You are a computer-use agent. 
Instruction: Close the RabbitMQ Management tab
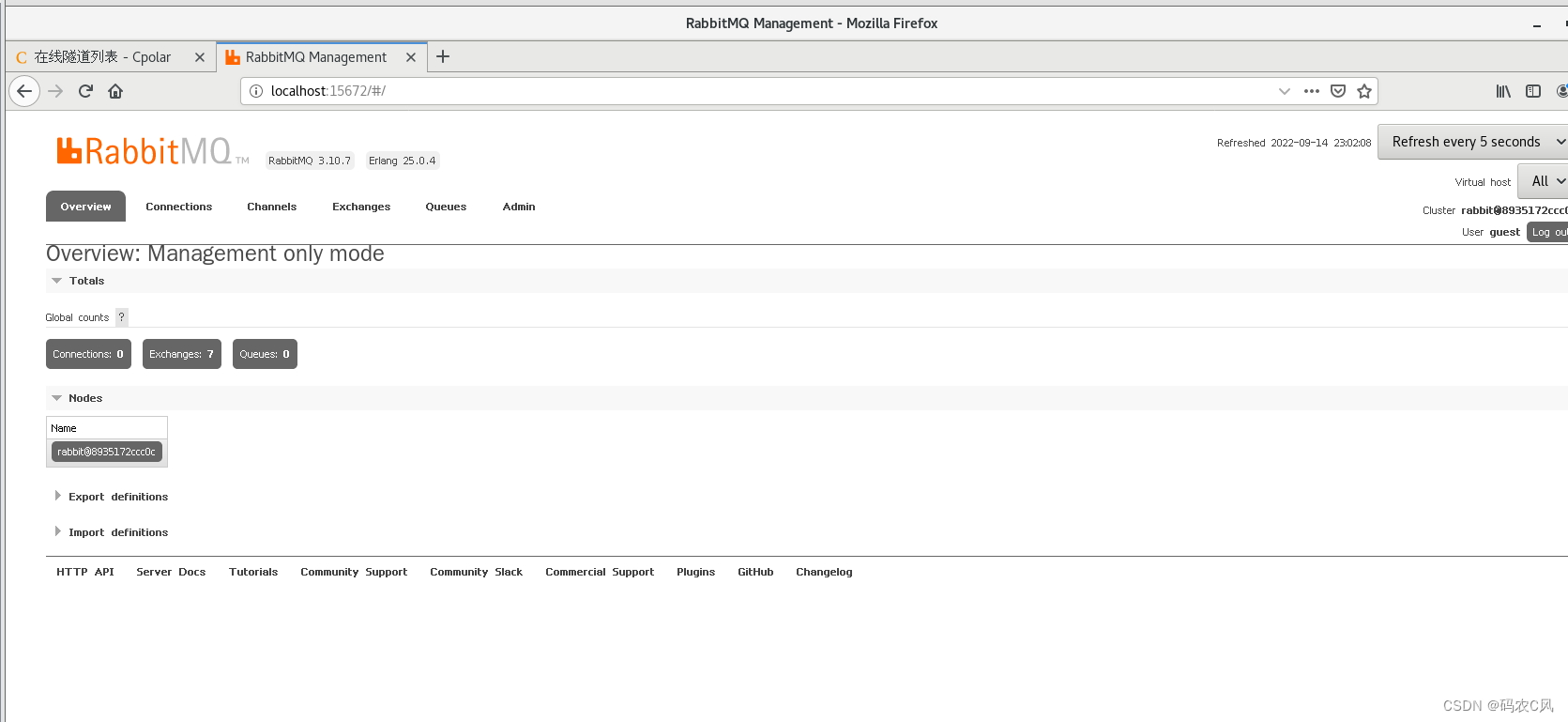coord(411,57)
